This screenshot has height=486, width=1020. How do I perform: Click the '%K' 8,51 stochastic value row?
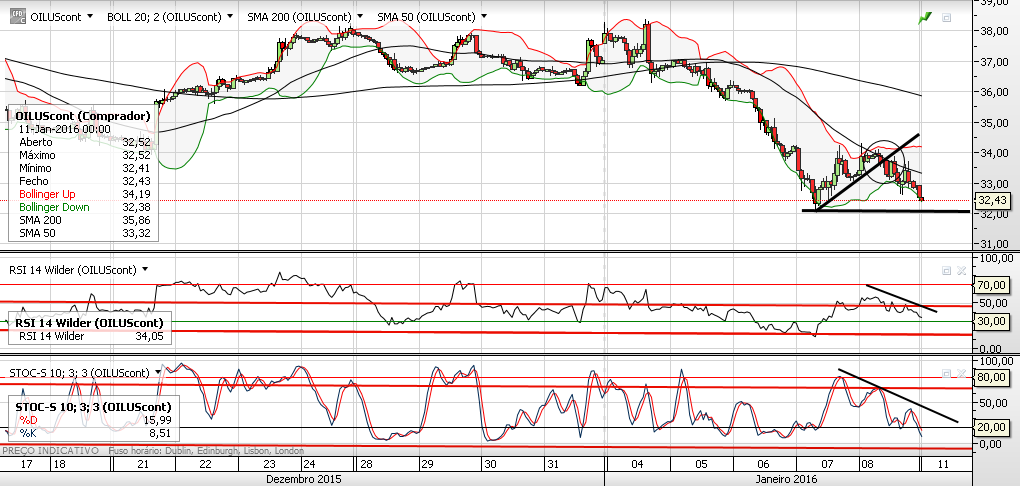(x=96, y=432)
